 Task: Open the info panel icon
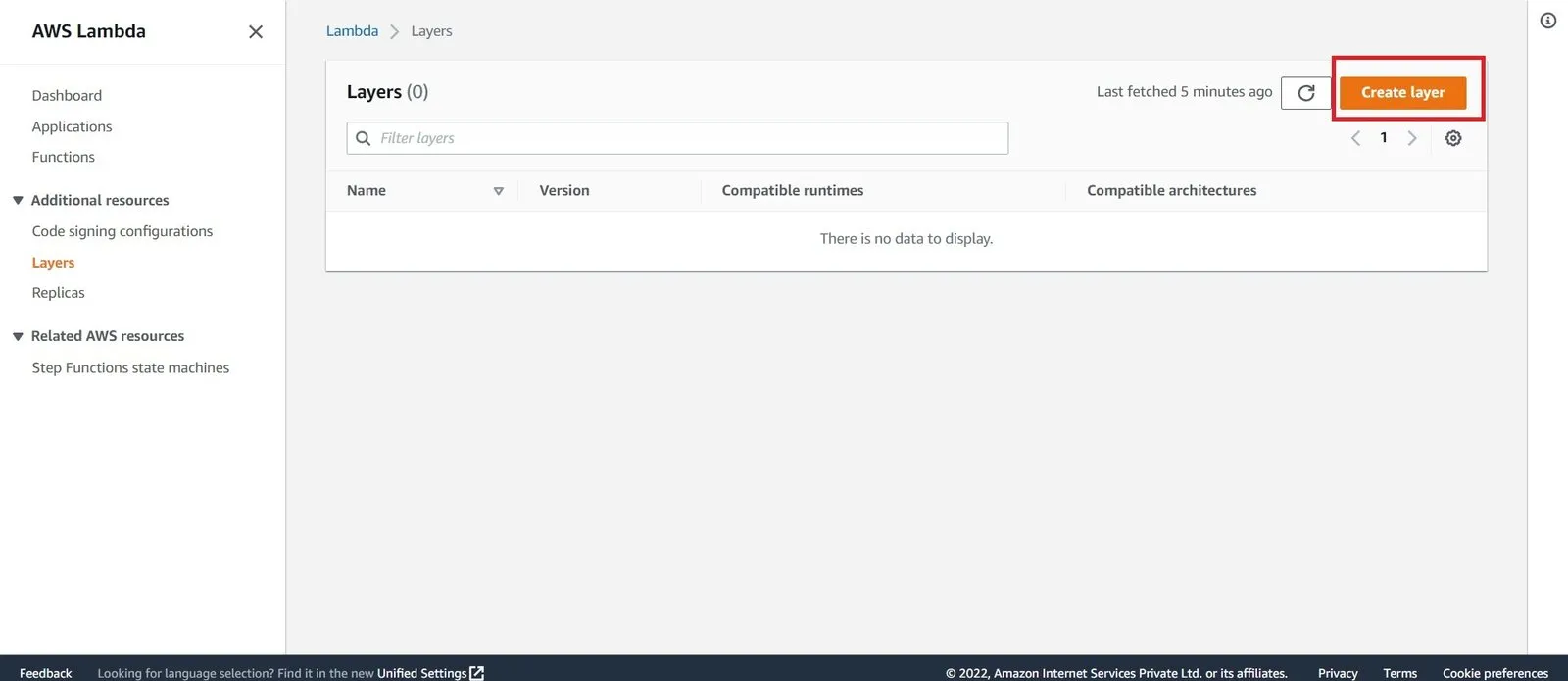pos(1547,21)
